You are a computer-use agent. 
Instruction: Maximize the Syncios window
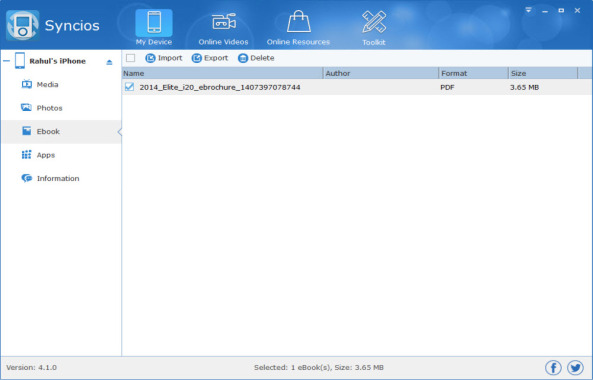pos(561,11)
